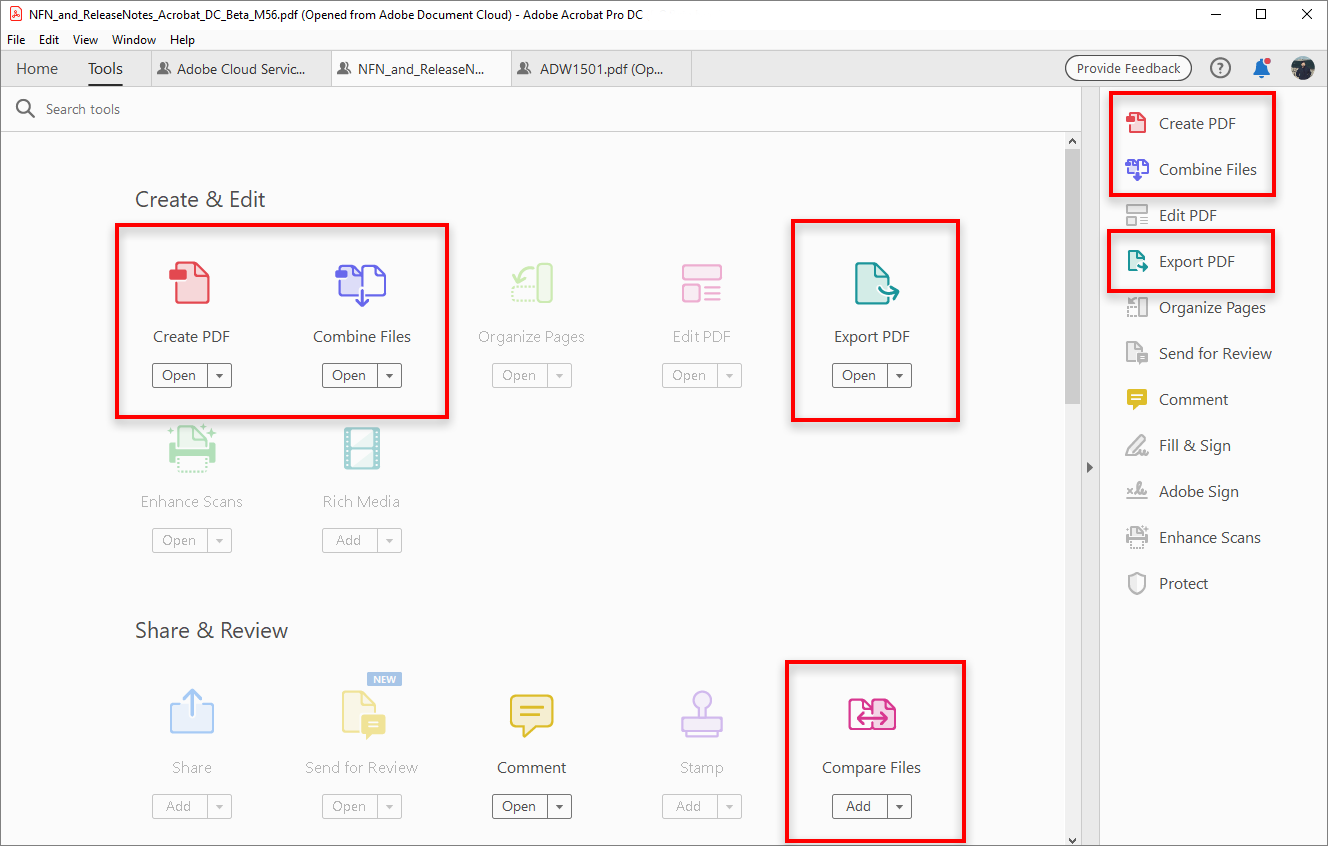This screenshot has width=1328, height=846.
Task: Expand the Compare Files dropdown arrow
Action: [900, 806]
